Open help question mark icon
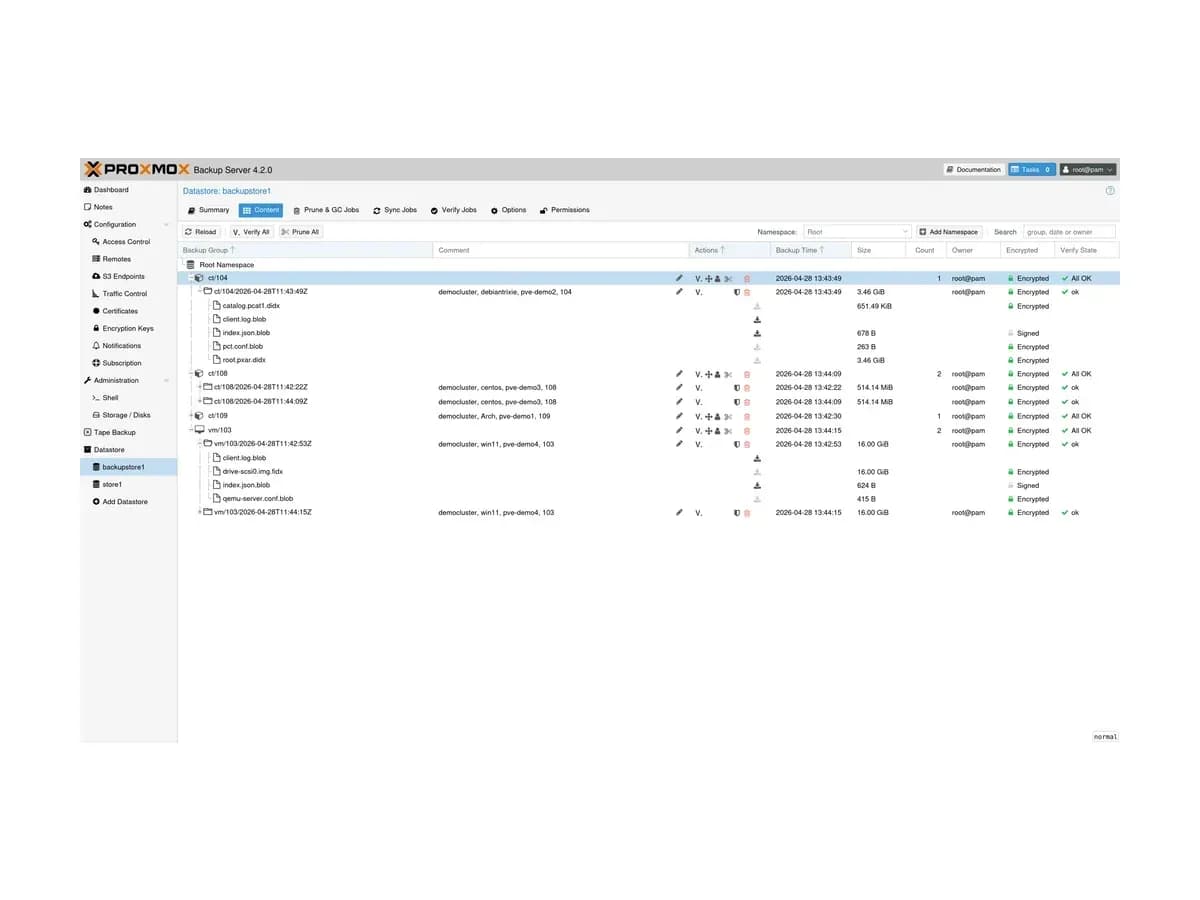1200x900 pixels. click(x=1110, y=190)
